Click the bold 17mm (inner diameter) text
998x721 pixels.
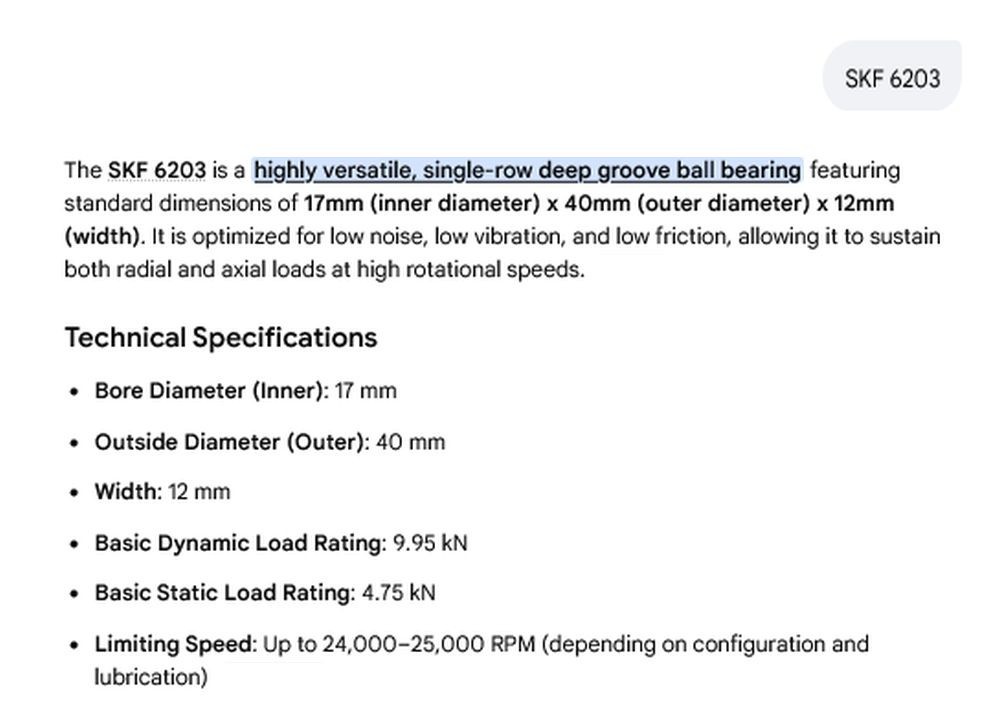pos(422,204)
